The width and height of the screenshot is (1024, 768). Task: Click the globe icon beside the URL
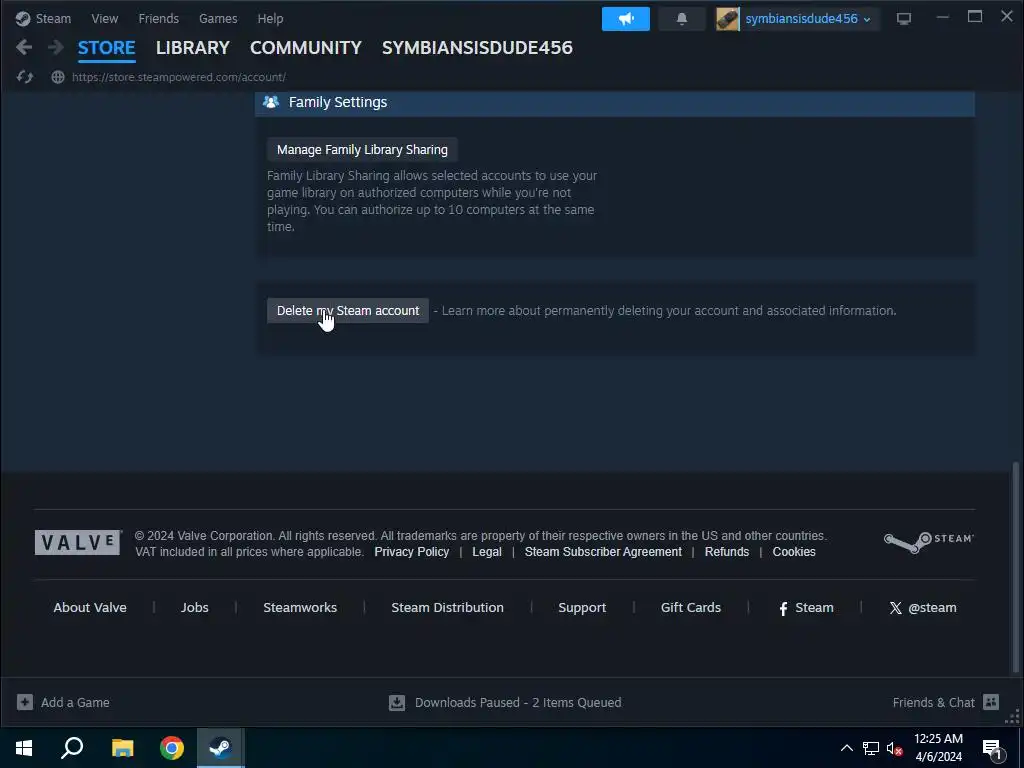58,77
